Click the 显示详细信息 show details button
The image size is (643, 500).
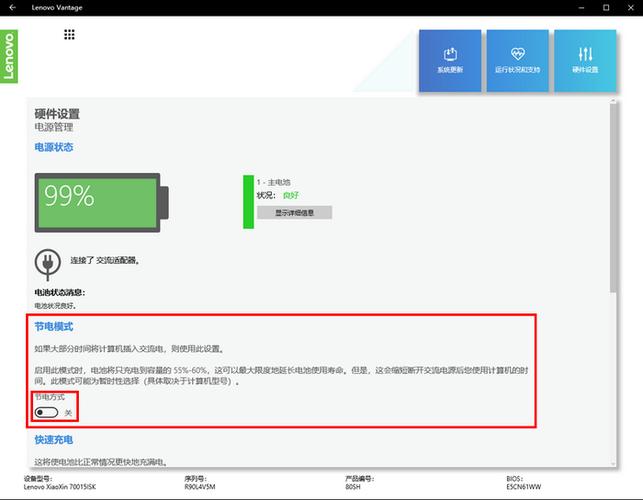pos(294,212)
